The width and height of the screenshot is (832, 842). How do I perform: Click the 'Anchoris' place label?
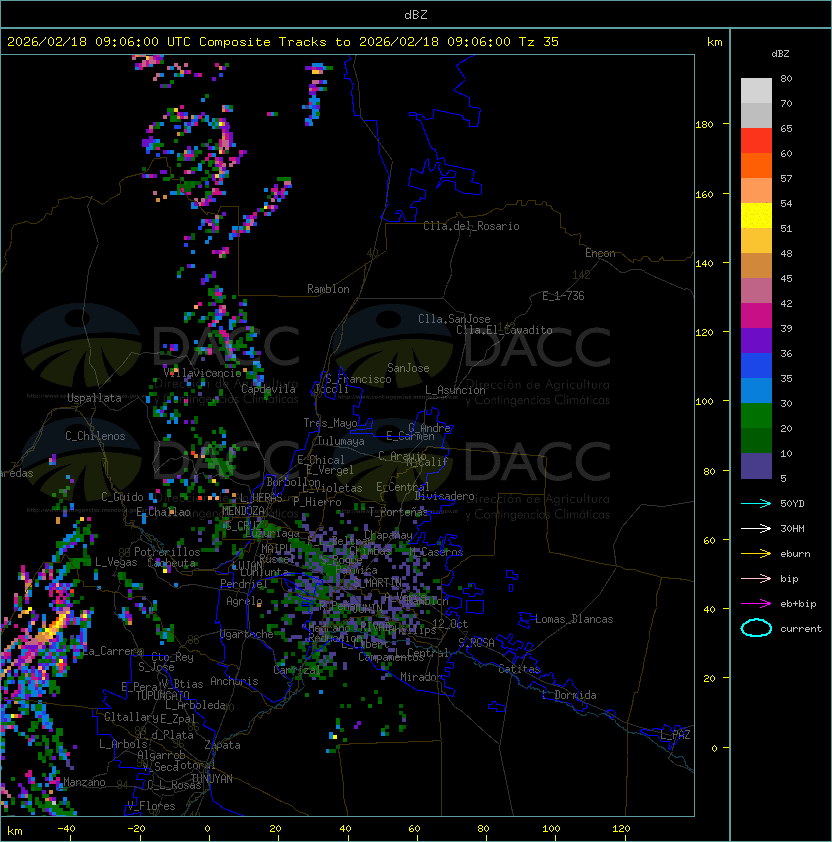click(x=234, y=681)
